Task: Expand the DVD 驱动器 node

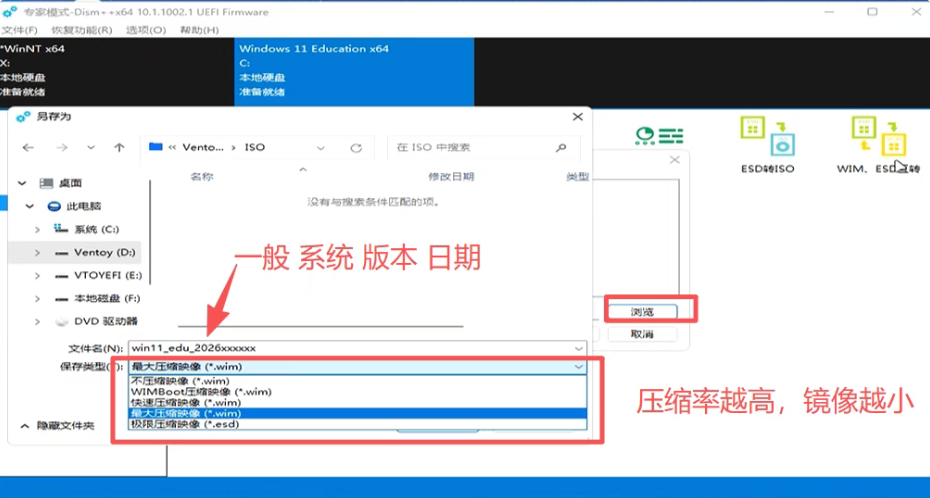Action: pyautogui.click(x=37, y=322)
